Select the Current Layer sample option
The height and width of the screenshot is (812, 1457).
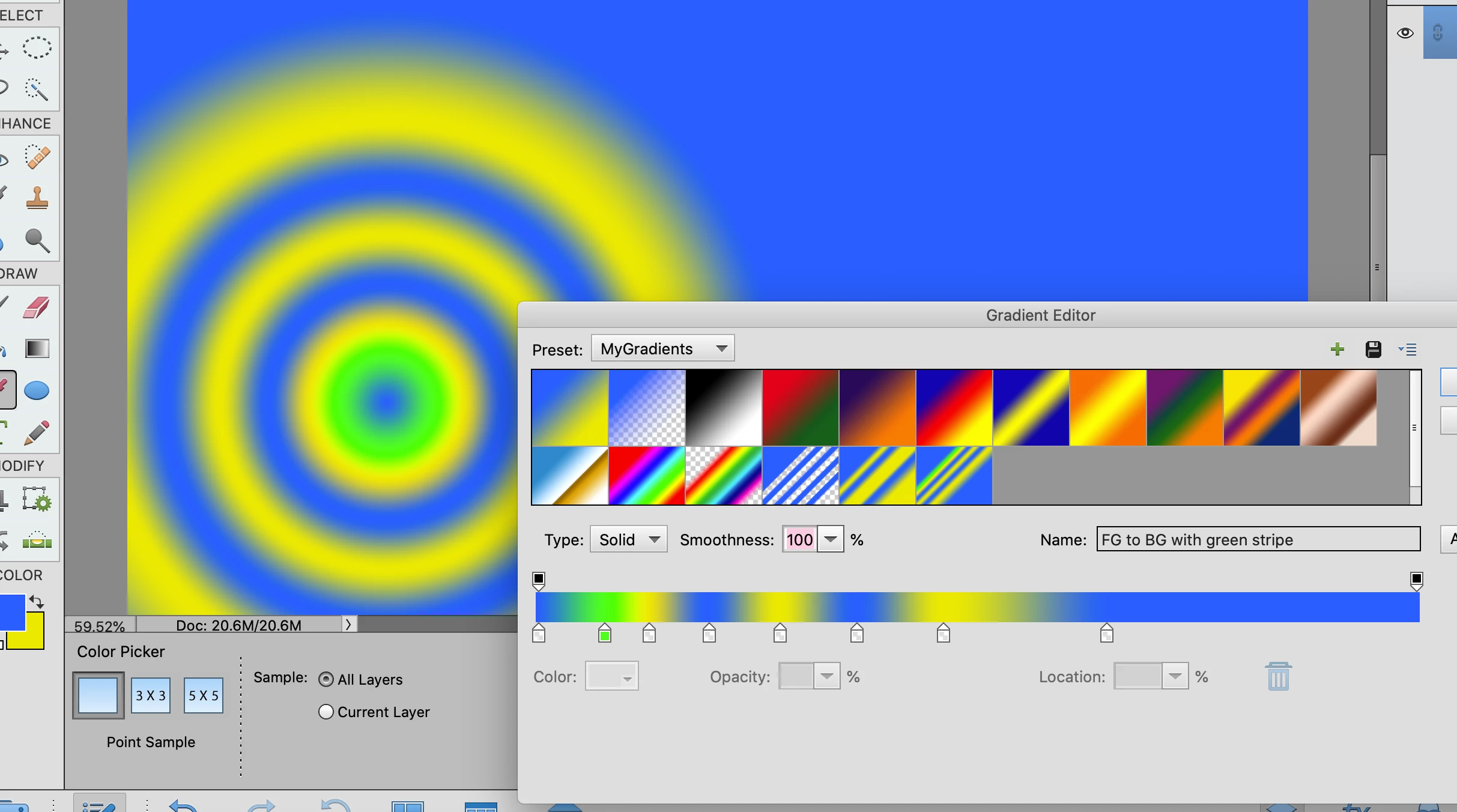(x=326, y=712)
